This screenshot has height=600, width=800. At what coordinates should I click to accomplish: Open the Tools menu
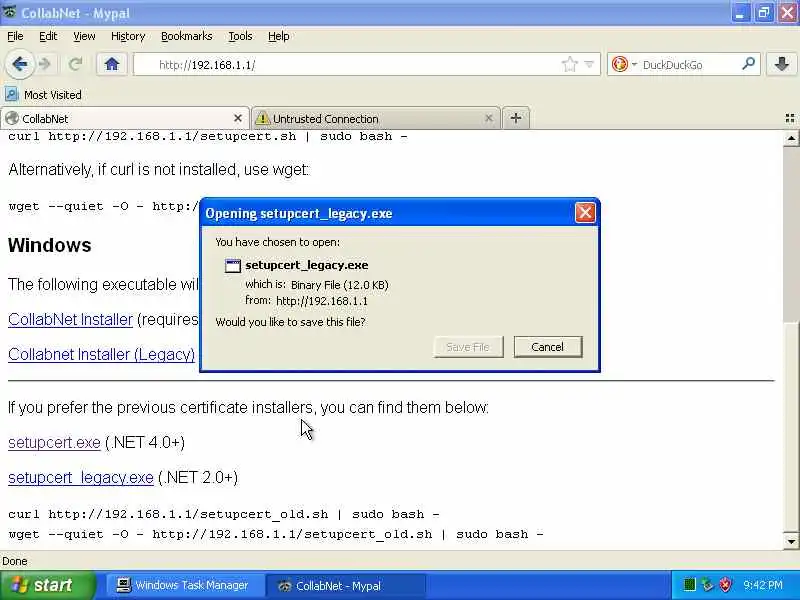[240, 36]
